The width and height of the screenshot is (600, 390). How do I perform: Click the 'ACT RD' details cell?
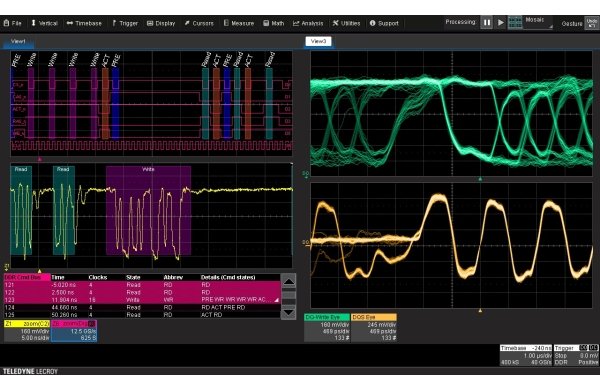click(212, 315)
